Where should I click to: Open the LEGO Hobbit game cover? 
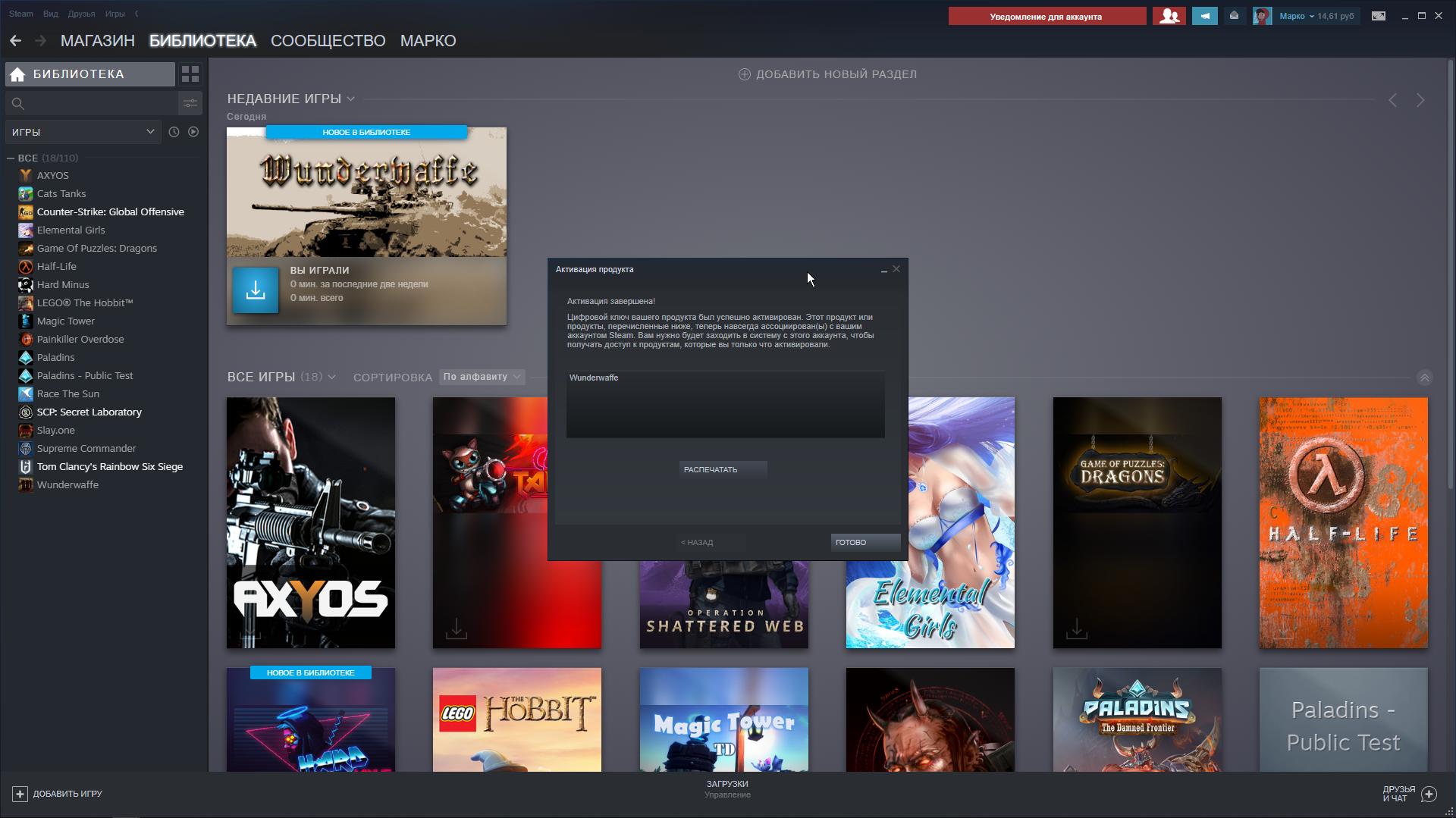coord(517,719)
